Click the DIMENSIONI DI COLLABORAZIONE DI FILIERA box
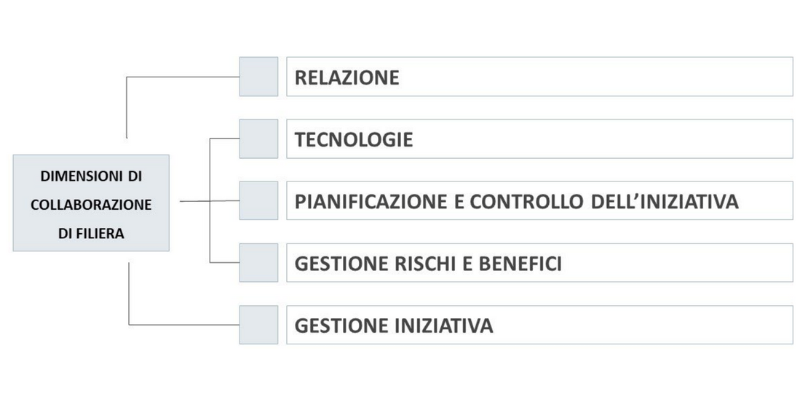This screenshot has height=400, width=800. (91, 202)
